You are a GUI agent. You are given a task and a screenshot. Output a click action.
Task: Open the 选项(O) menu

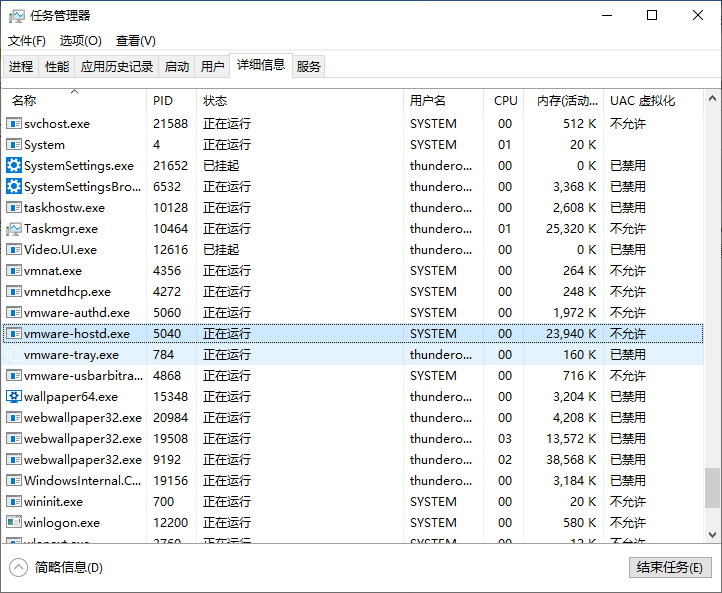point(81,41)
